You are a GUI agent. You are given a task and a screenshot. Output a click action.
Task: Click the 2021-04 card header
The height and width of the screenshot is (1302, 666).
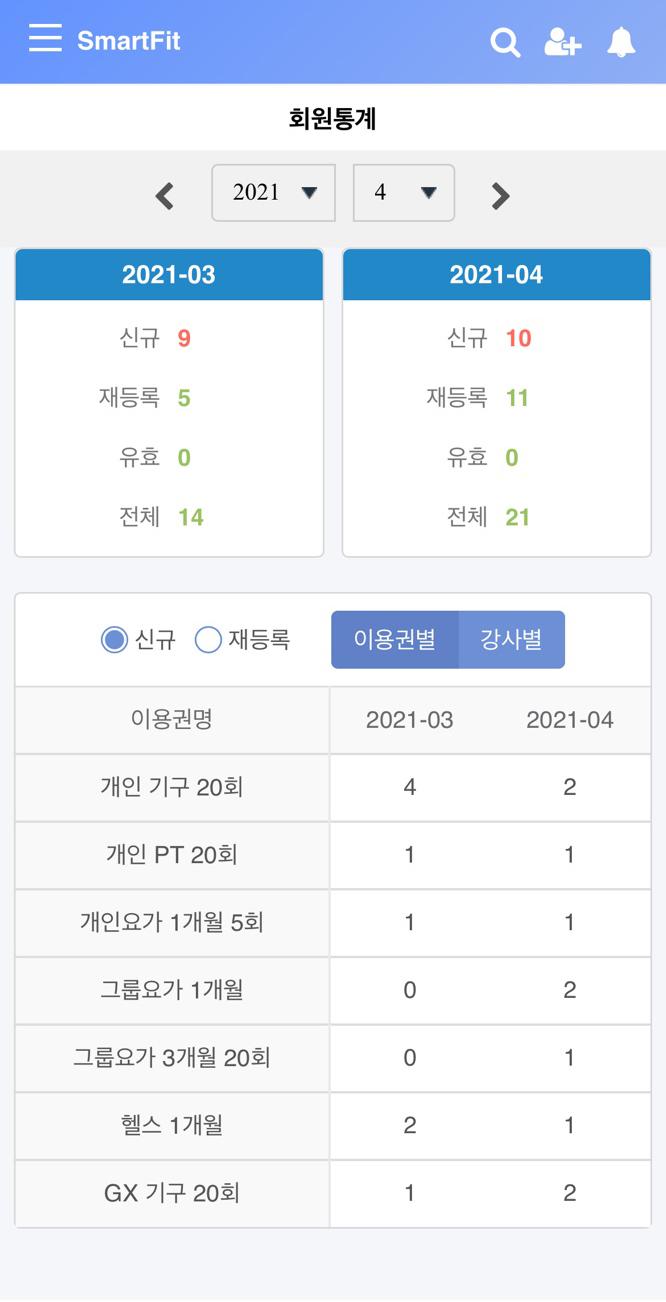pyautogui.click(x=496, y=275)
